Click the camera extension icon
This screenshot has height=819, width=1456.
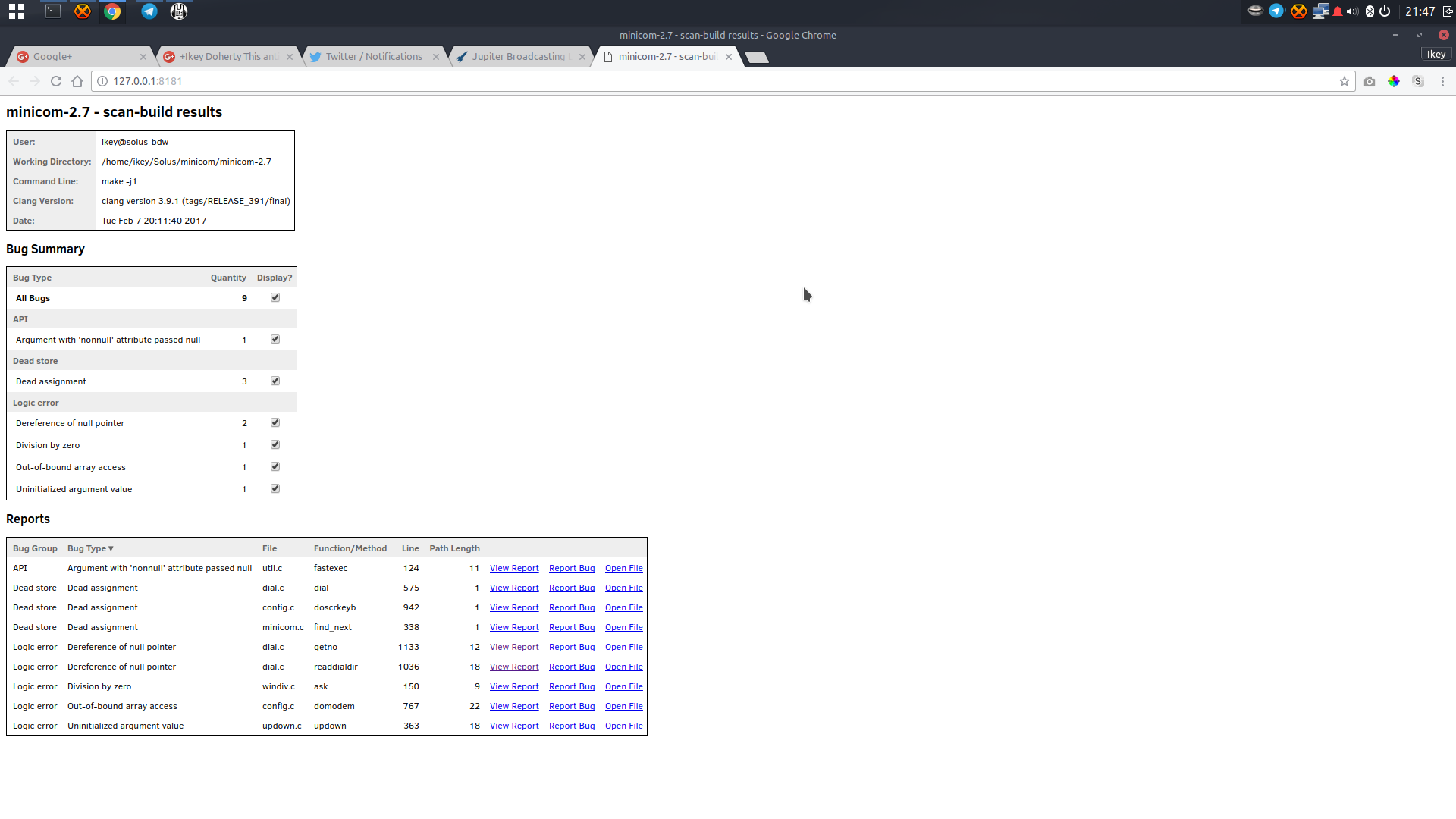tap(1370, 81)
